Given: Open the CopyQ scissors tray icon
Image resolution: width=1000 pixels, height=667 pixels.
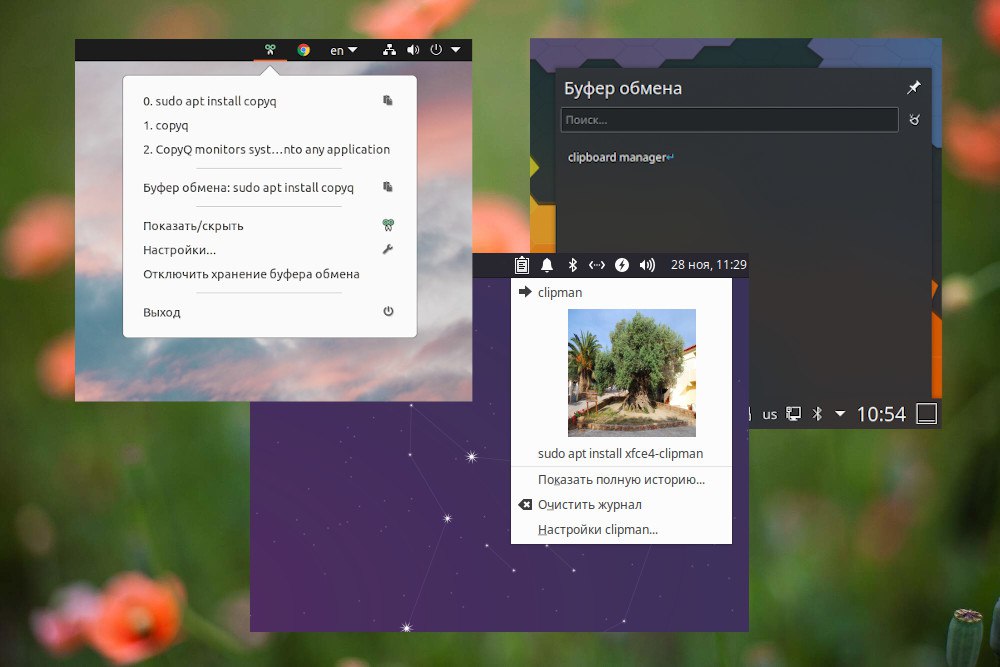Looking at the screenshot, I should (x=270, y=50).
